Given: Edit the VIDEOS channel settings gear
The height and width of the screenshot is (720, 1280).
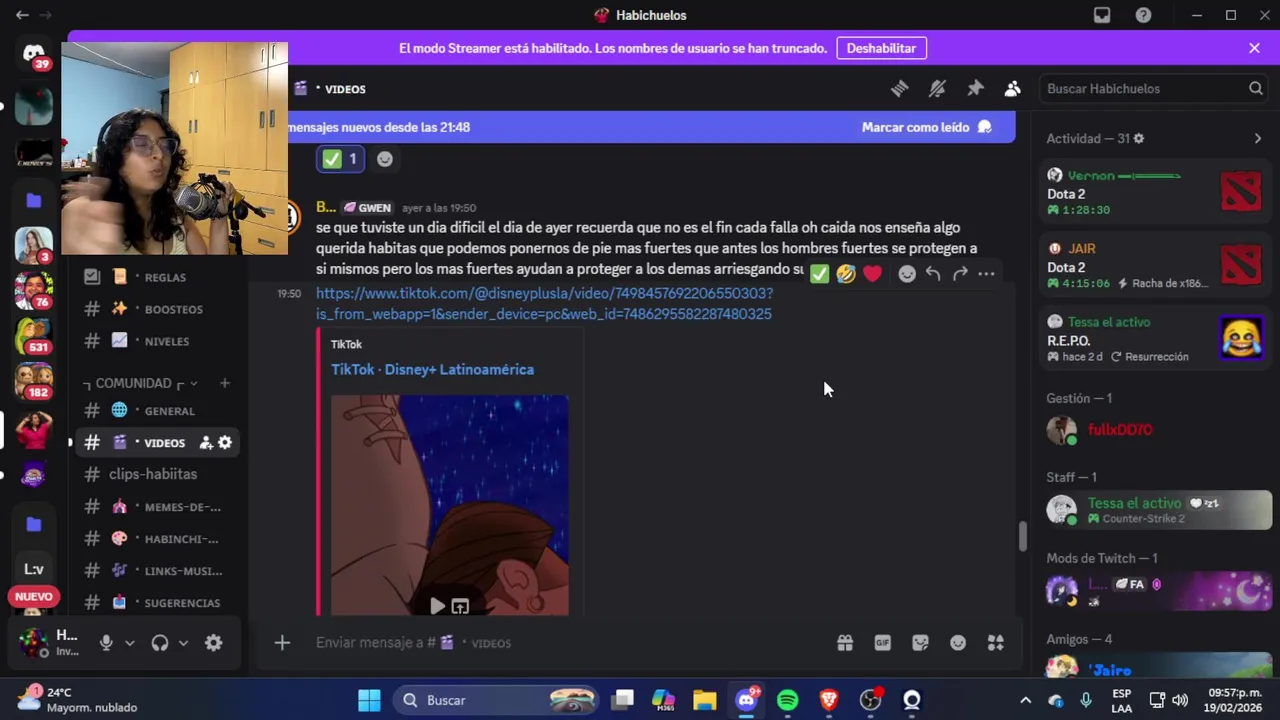Looking at the screenshot, I should (225, 443).
